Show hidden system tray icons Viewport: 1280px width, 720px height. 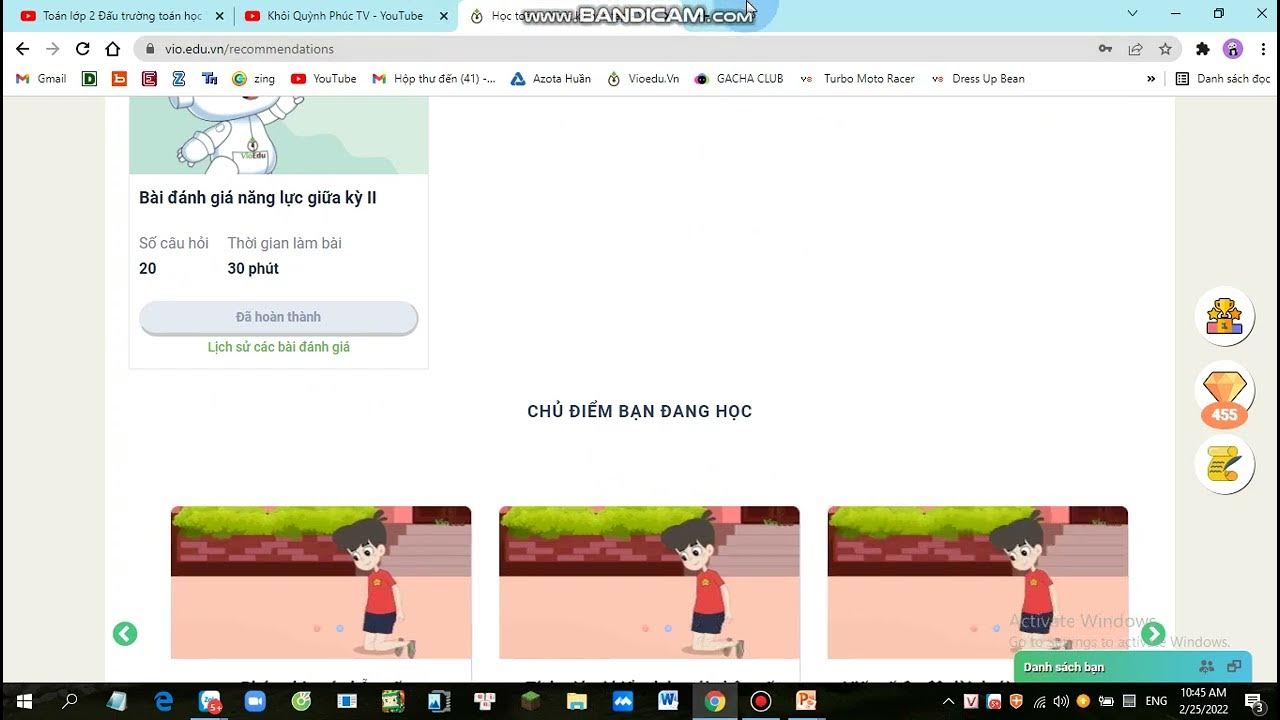click(949, 701)
